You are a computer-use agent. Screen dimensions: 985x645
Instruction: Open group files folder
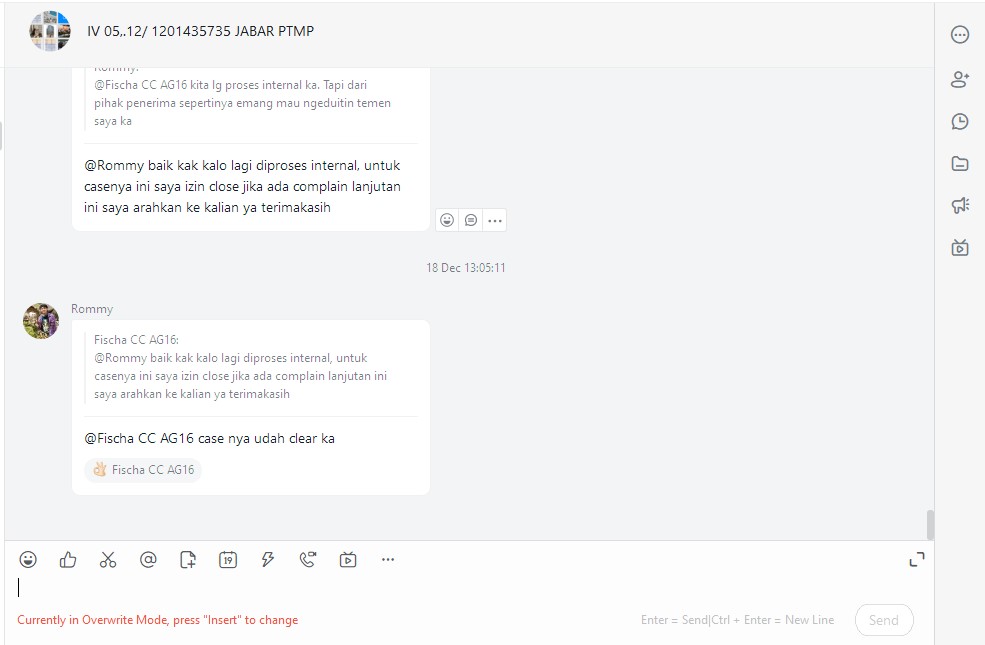pos(960,164)
